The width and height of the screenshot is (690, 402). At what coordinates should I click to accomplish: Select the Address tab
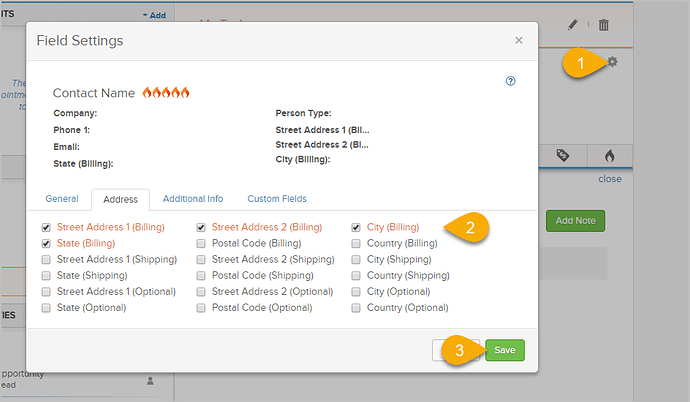[121, 200]
